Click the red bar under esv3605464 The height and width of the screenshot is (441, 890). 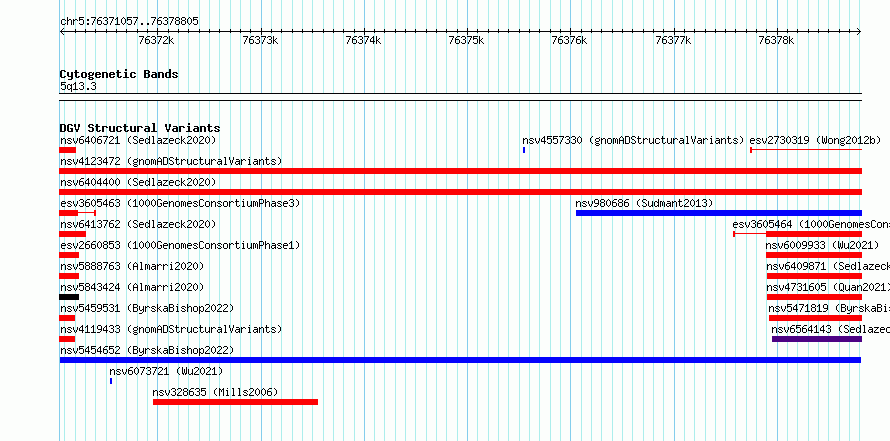(814, 234)
